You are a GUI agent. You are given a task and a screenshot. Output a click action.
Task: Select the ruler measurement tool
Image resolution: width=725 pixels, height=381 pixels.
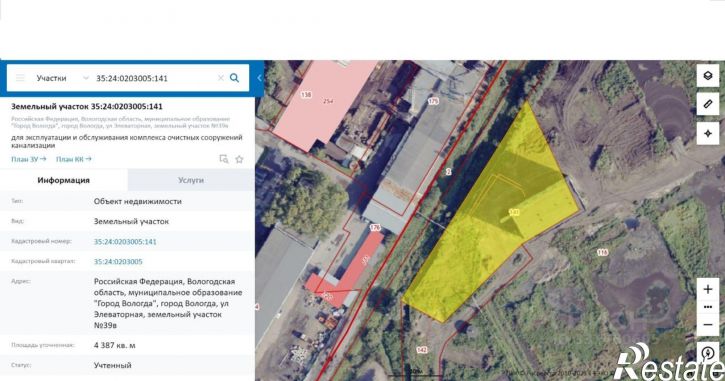(x=708, y=104)
